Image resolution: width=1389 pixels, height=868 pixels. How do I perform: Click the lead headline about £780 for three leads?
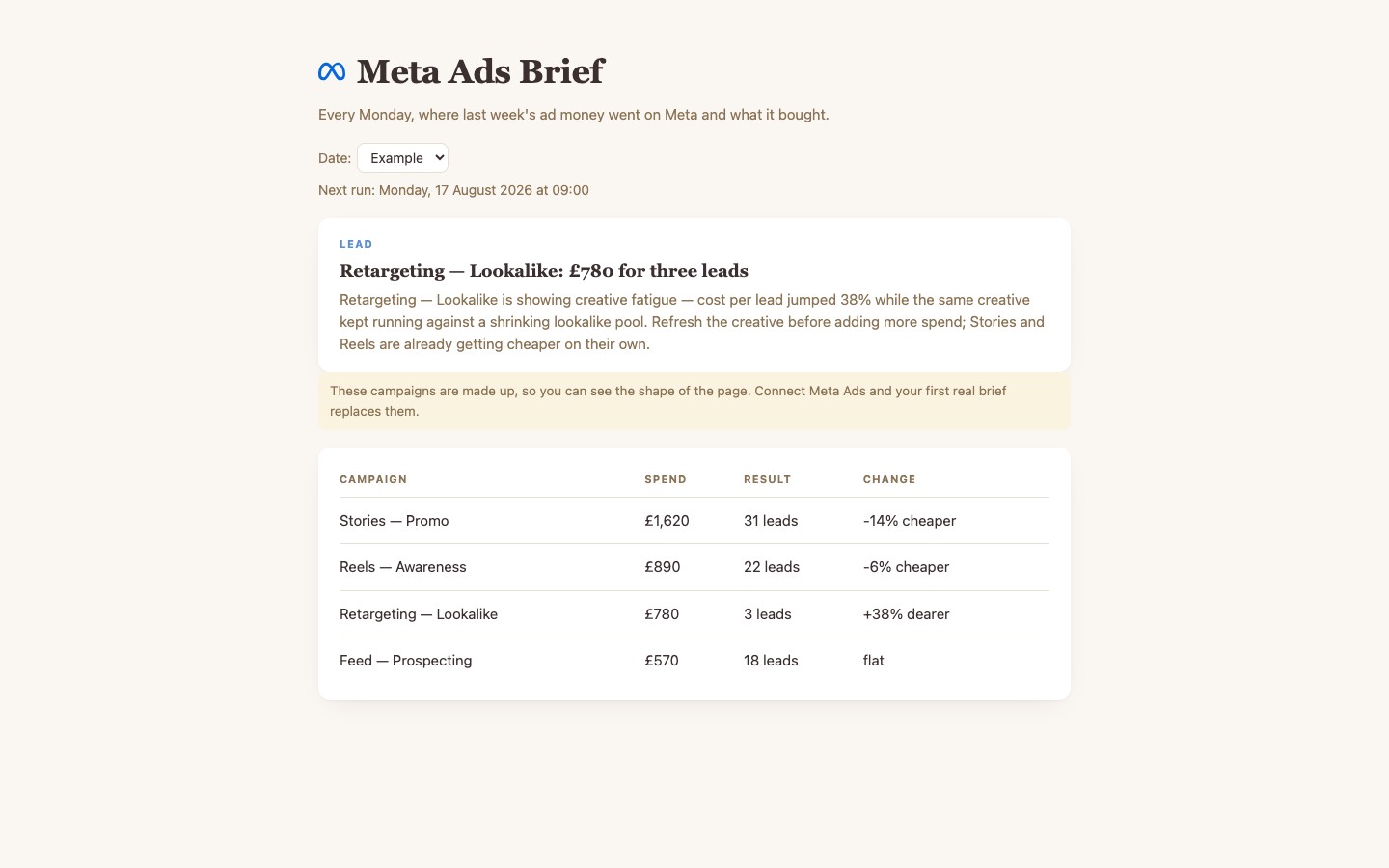[544, 271]
